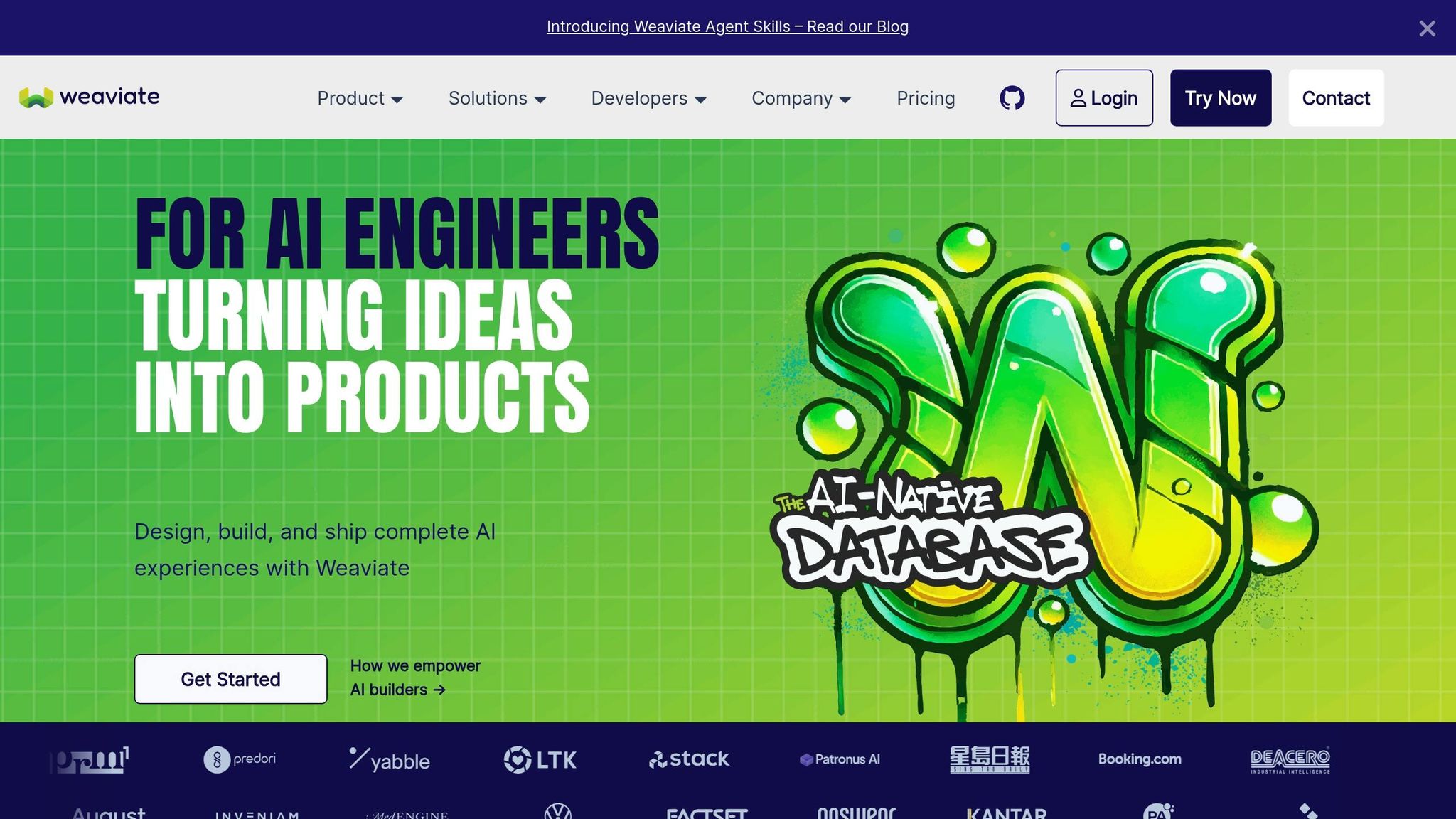
Task: Click the Contact button
Action: click(1336, 98)
